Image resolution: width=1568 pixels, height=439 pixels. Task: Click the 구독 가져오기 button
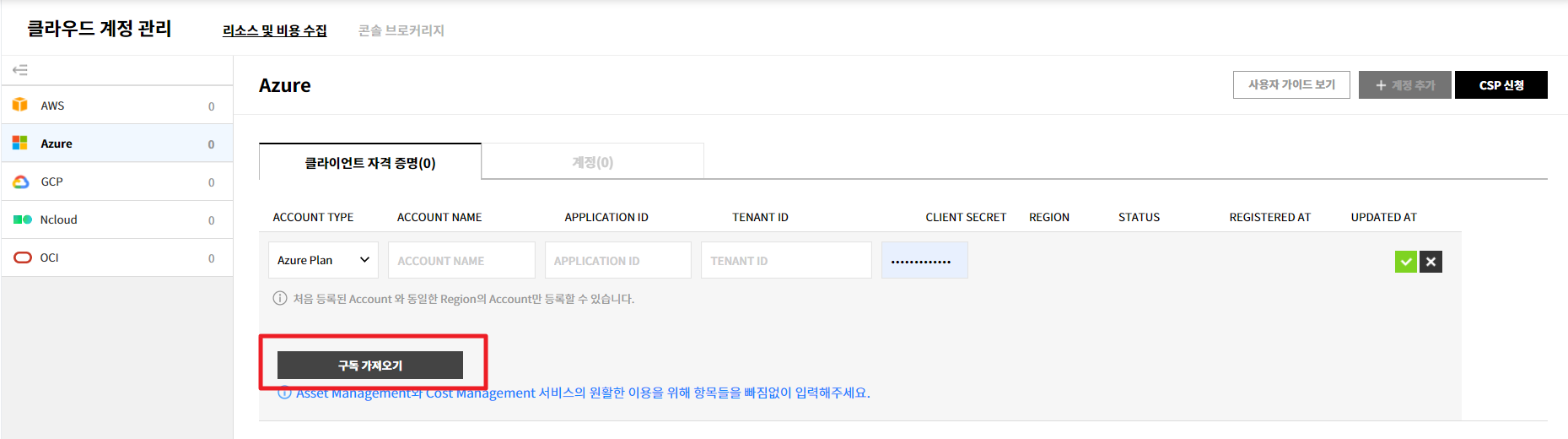pyautogui.click(x=370, y=366)
